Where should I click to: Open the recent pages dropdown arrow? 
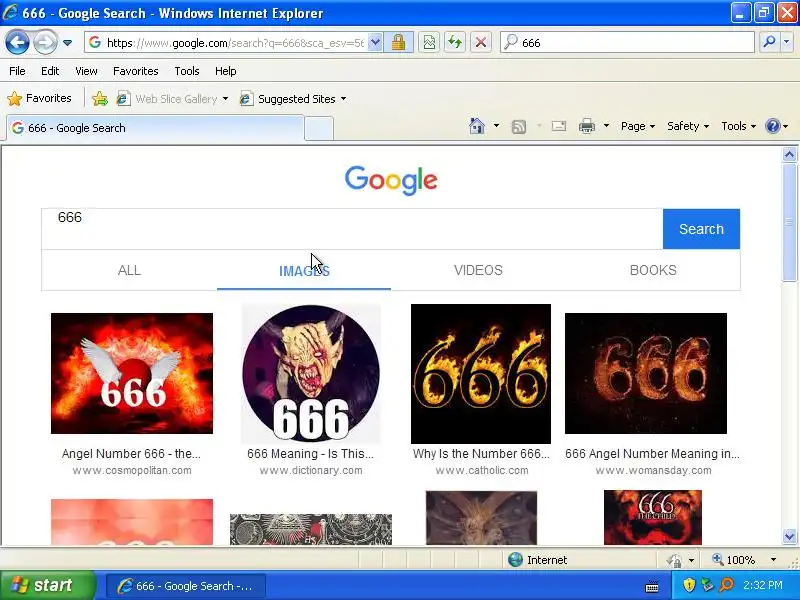pos(67,43)
